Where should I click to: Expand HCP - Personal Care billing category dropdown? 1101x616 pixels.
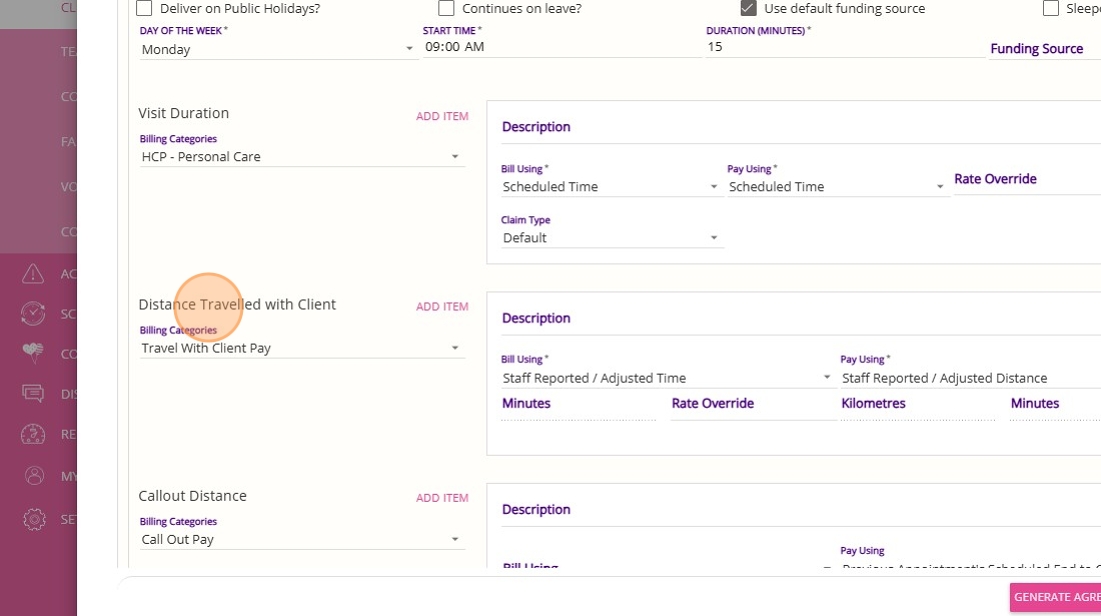coord(301,157)
